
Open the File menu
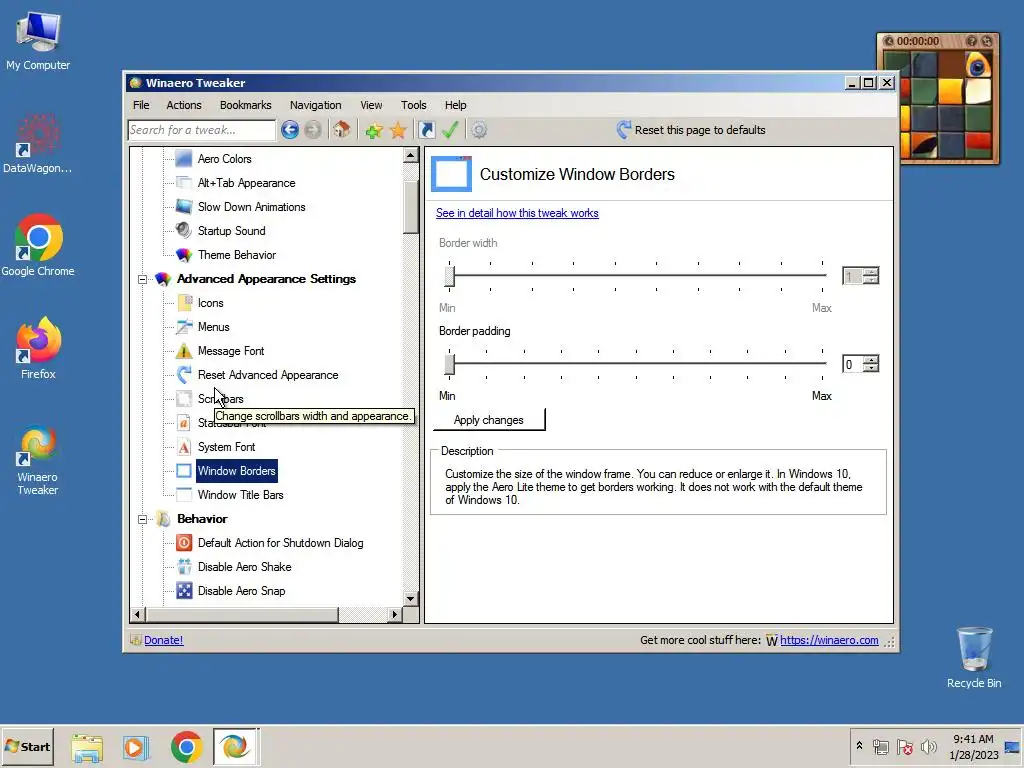click(141, 105)
